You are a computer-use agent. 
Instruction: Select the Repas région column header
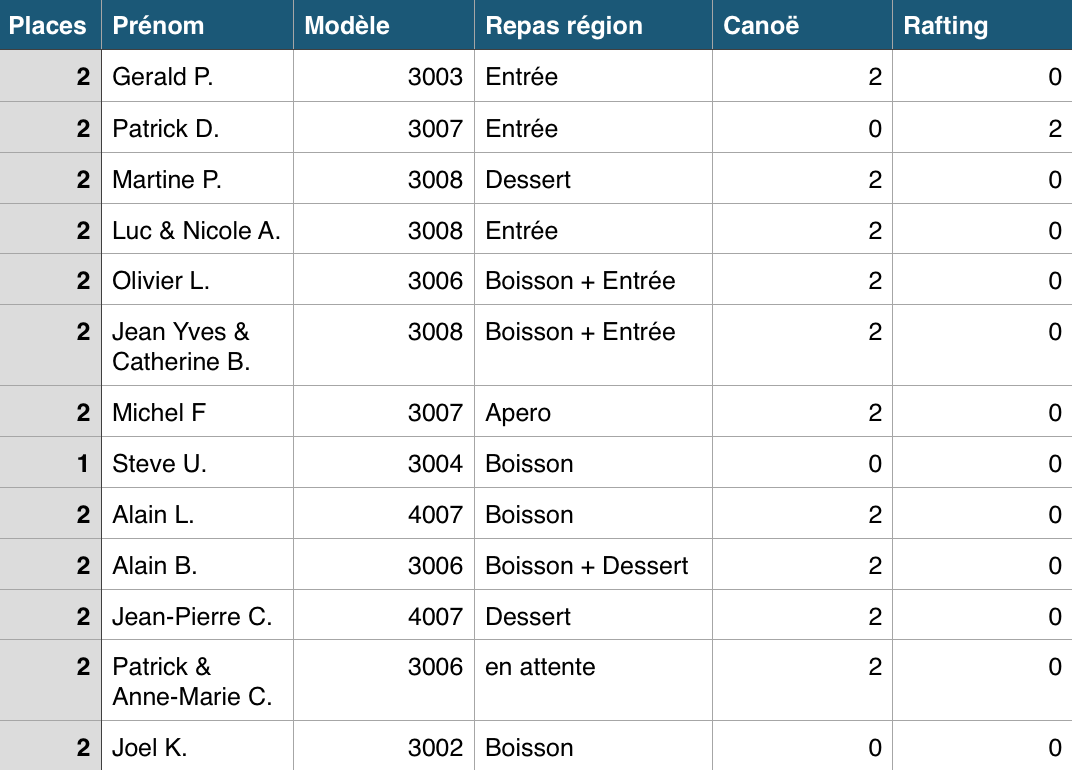point(593,25)
